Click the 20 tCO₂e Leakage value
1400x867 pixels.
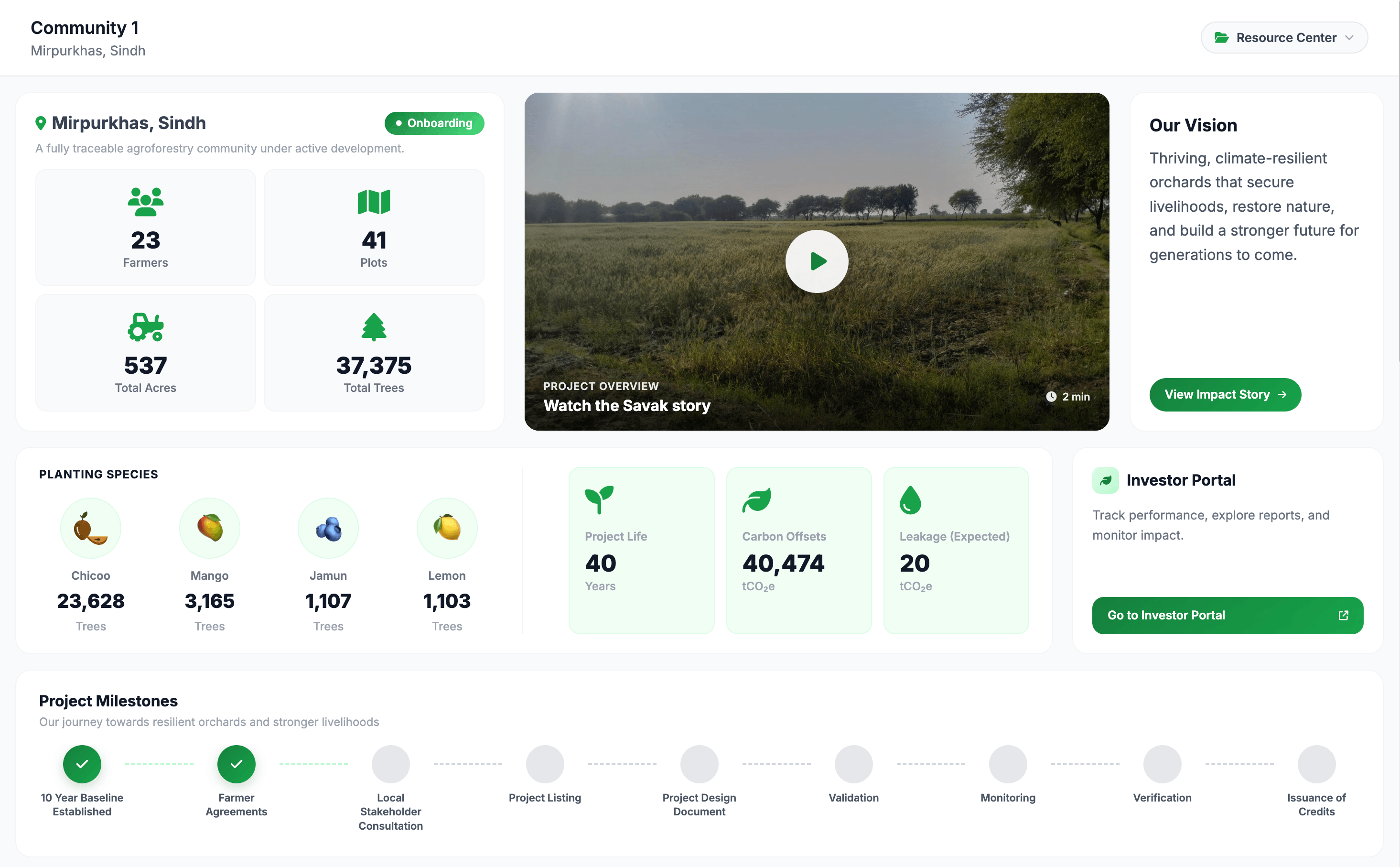pyautogui.click(x=914, y=564)
